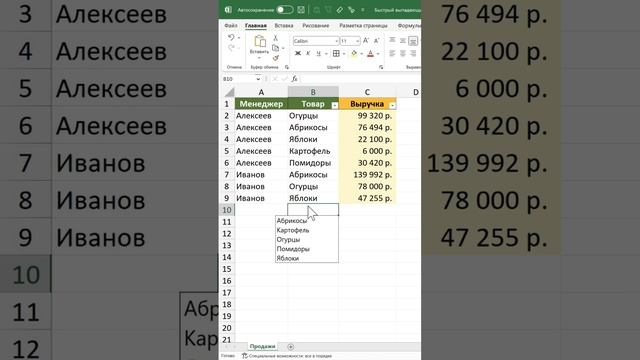
Task: Open the underline style dropdown arrow
Action: [326, 54]
